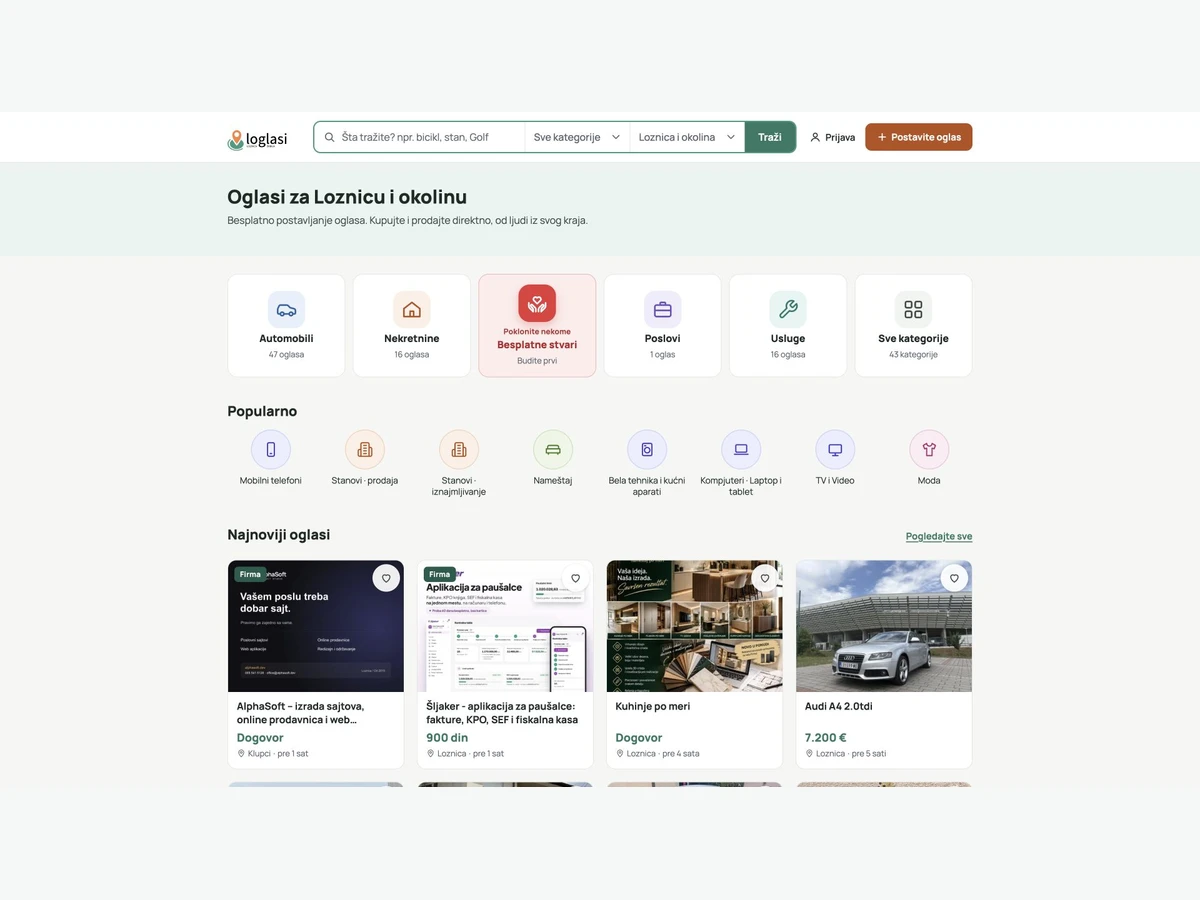This screenshot has height=900, width=1200.
Task: Select the Nameštaj sofa icon
Action: [x=553, y=450]
